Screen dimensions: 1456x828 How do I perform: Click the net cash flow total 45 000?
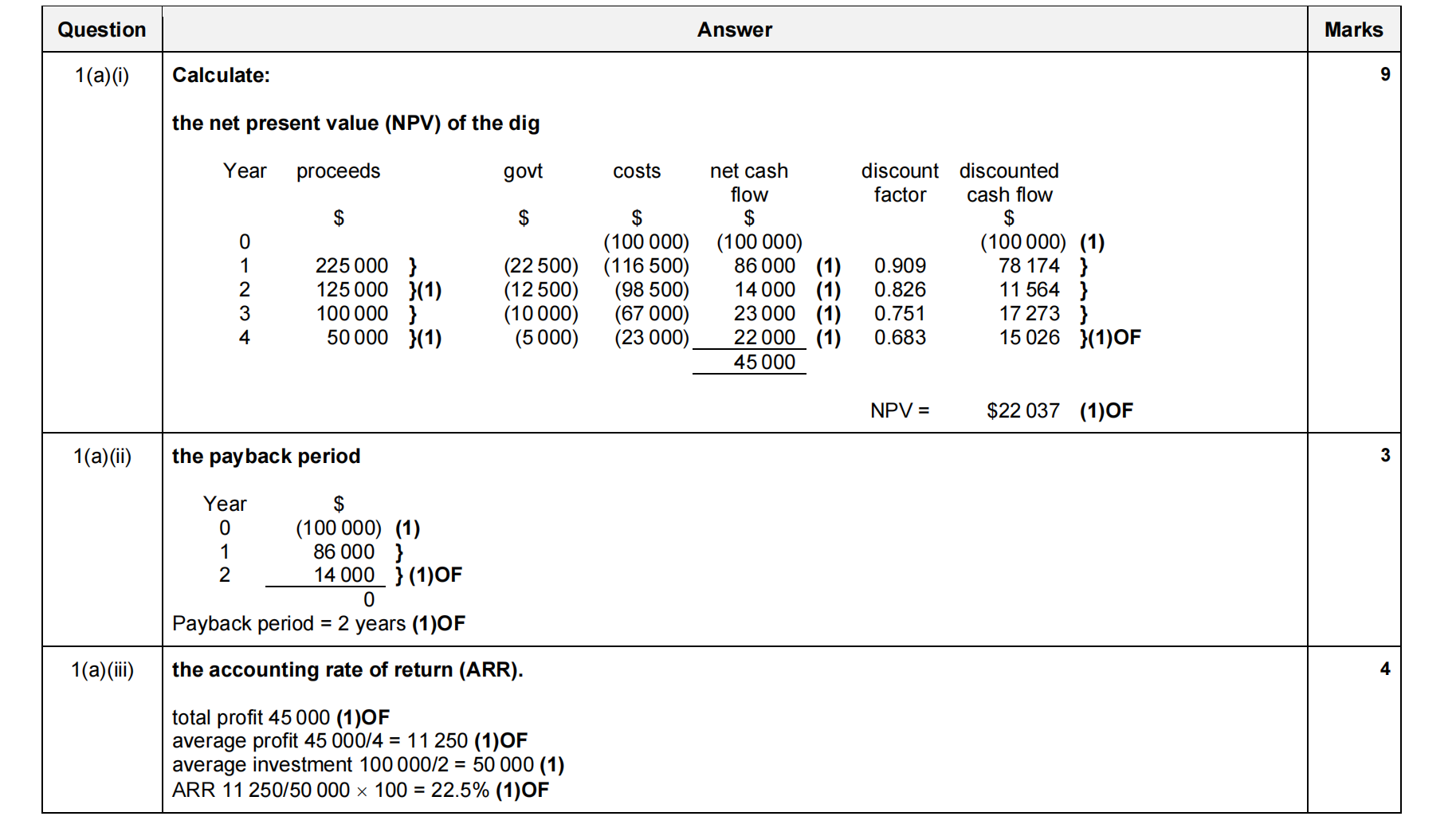(763, 363)
